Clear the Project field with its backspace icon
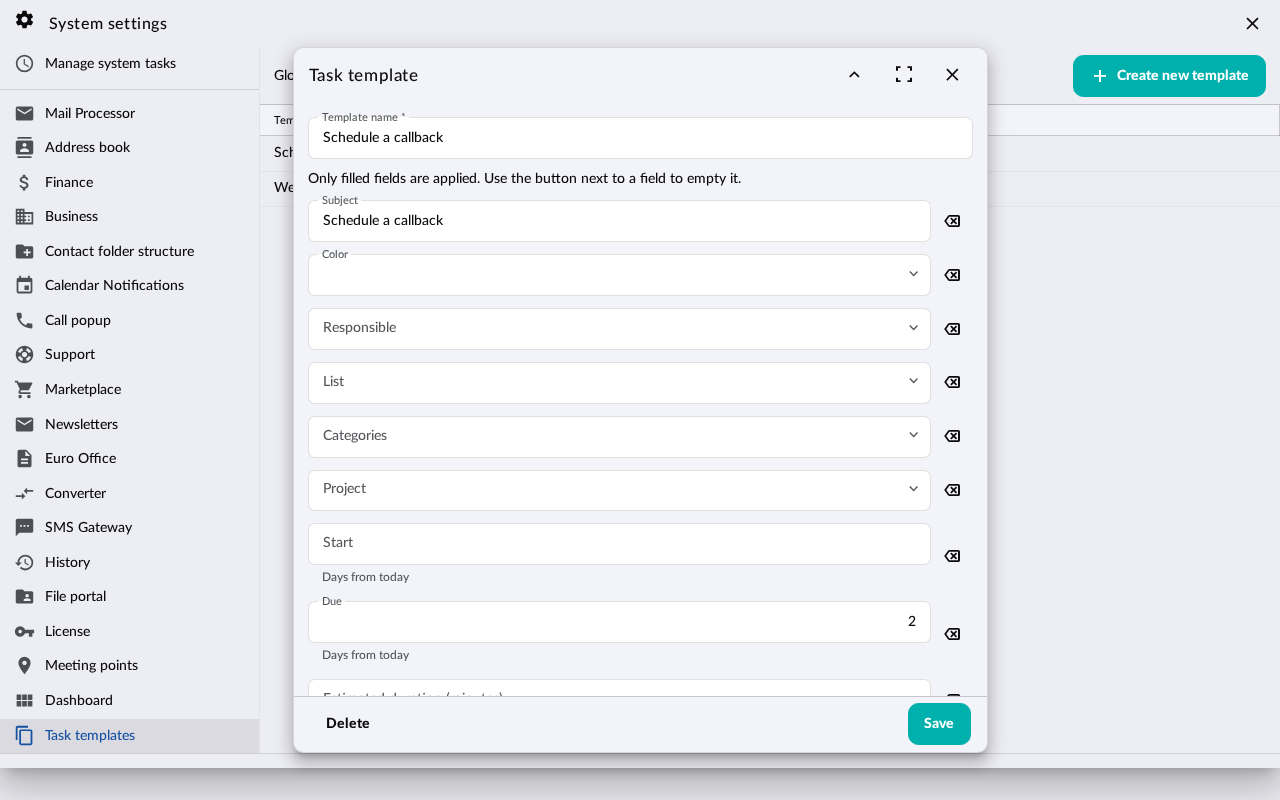 [x=952, y=490]
